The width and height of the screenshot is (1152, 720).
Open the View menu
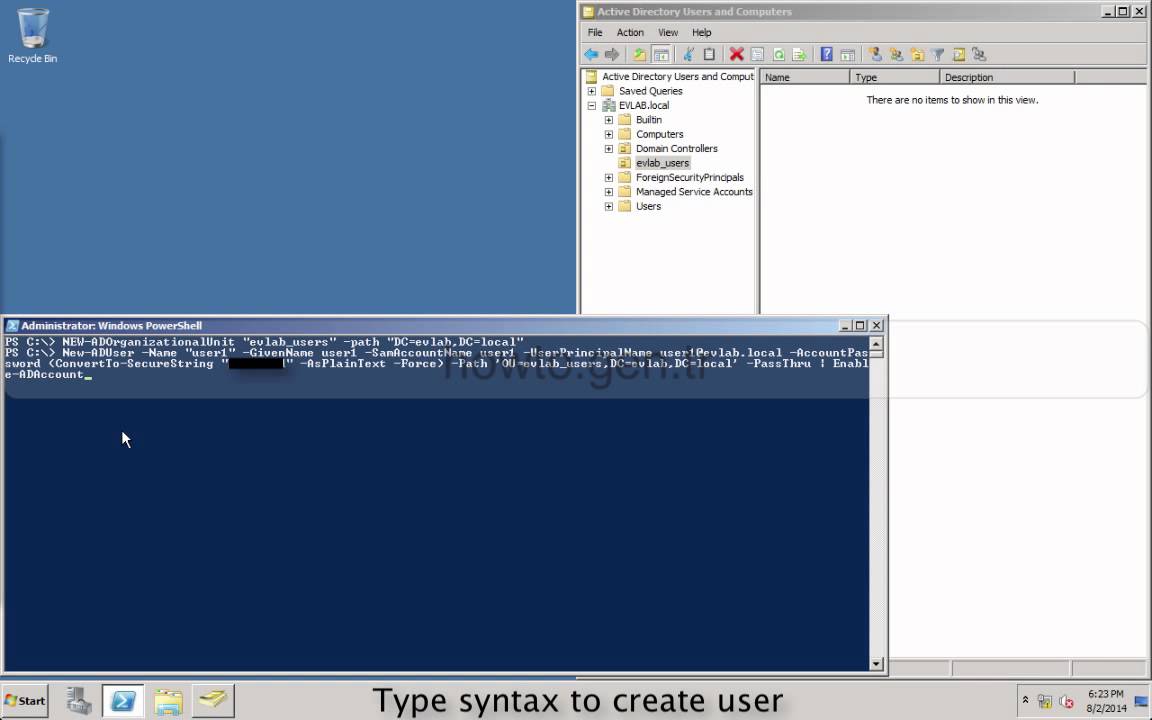tap(668, 32)
